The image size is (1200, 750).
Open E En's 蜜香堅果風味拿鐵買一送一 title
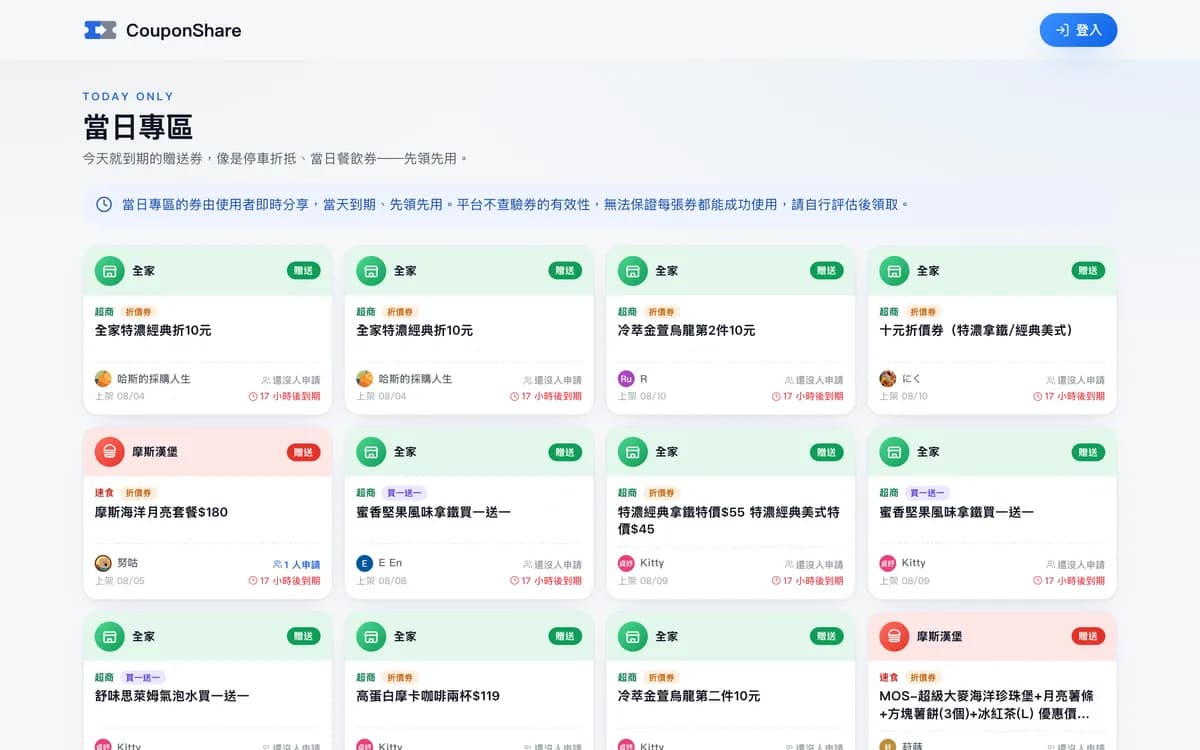(434, 512)
